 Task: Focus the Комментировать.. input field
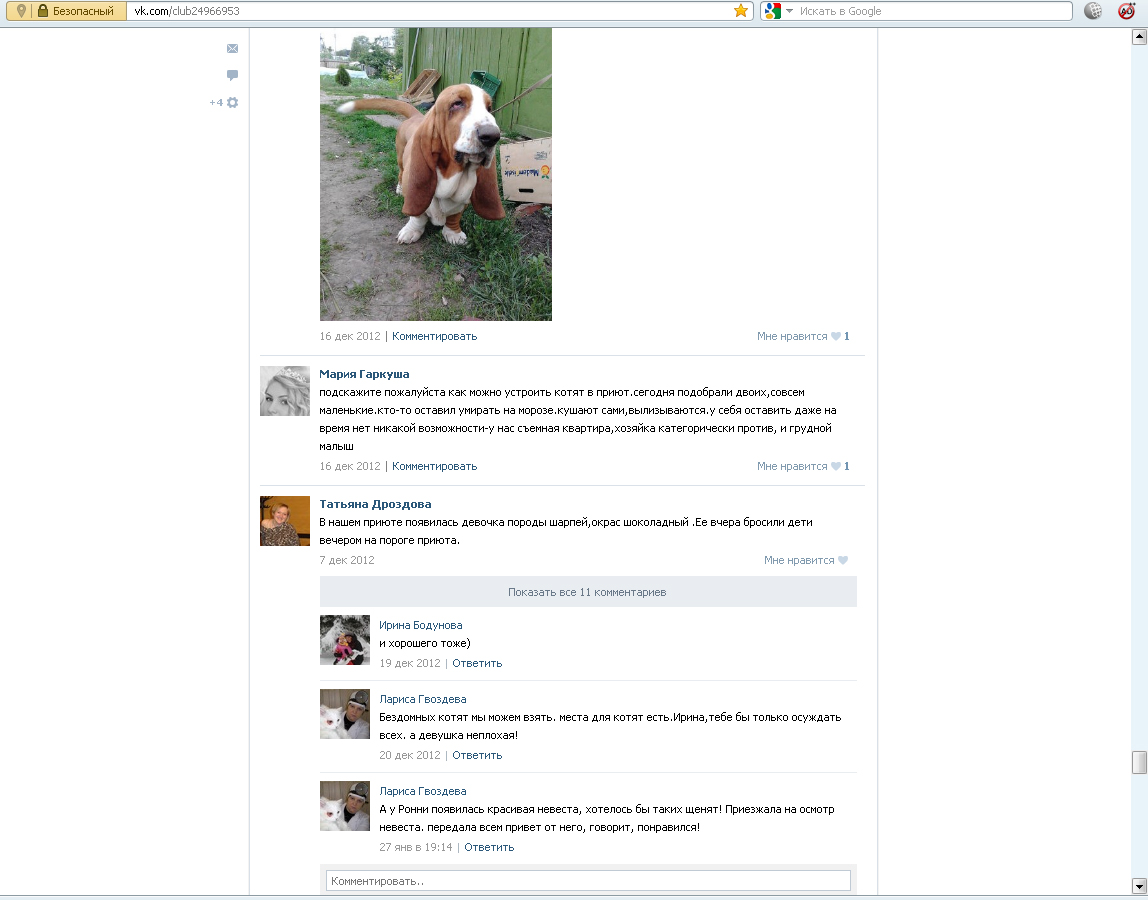588,881
